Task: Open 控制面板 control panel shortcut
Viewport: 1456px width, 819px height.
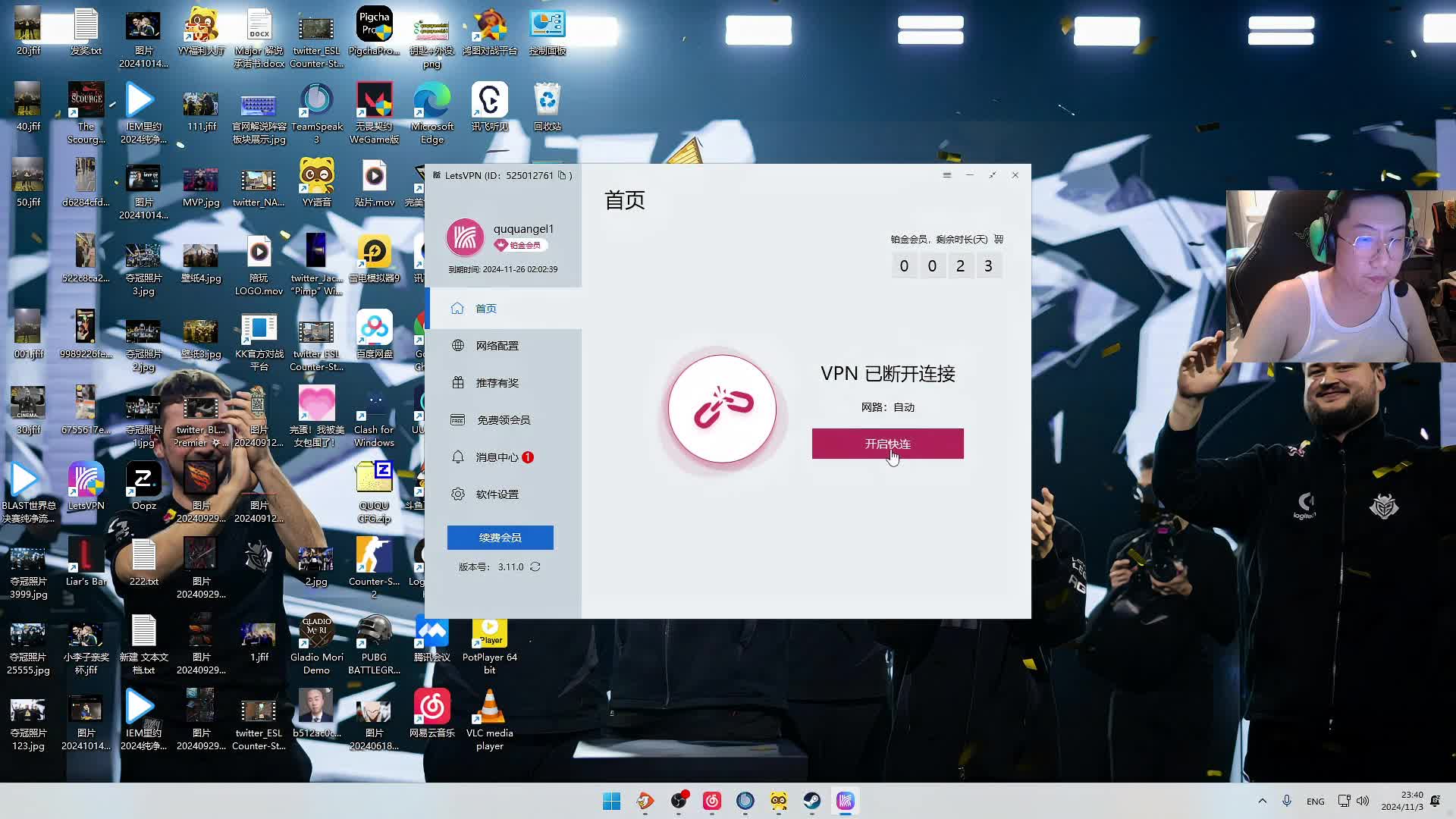Action: pos(547,32)
